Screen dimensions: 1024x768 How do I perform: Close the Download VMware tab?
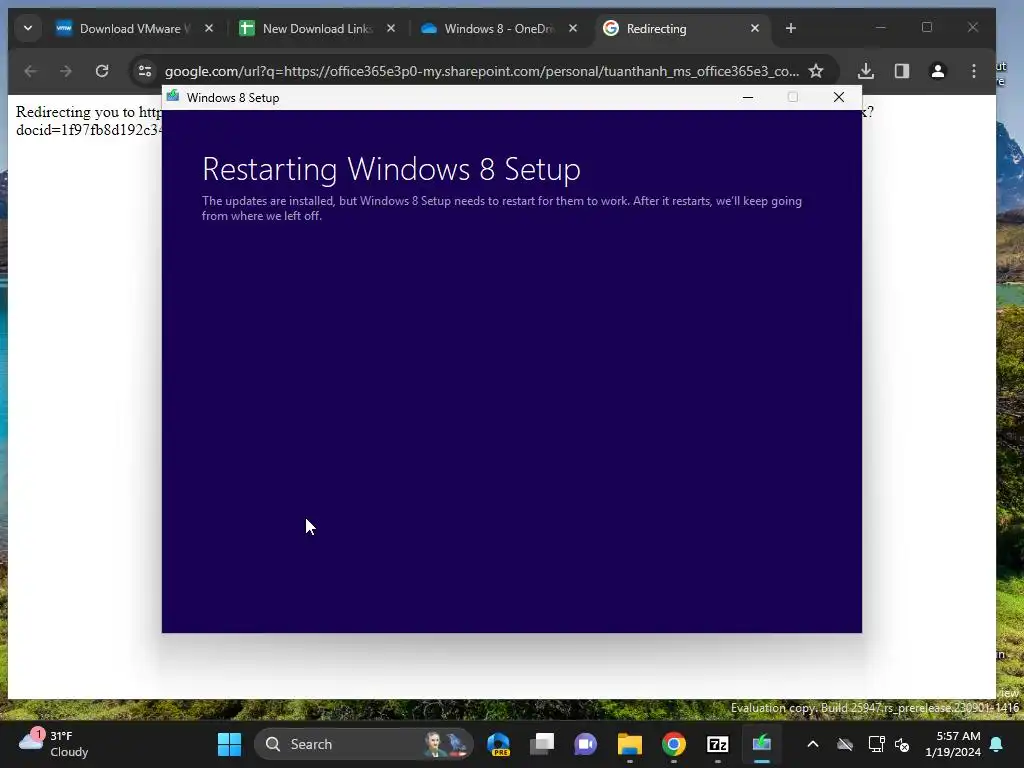[x=209, y=28]
